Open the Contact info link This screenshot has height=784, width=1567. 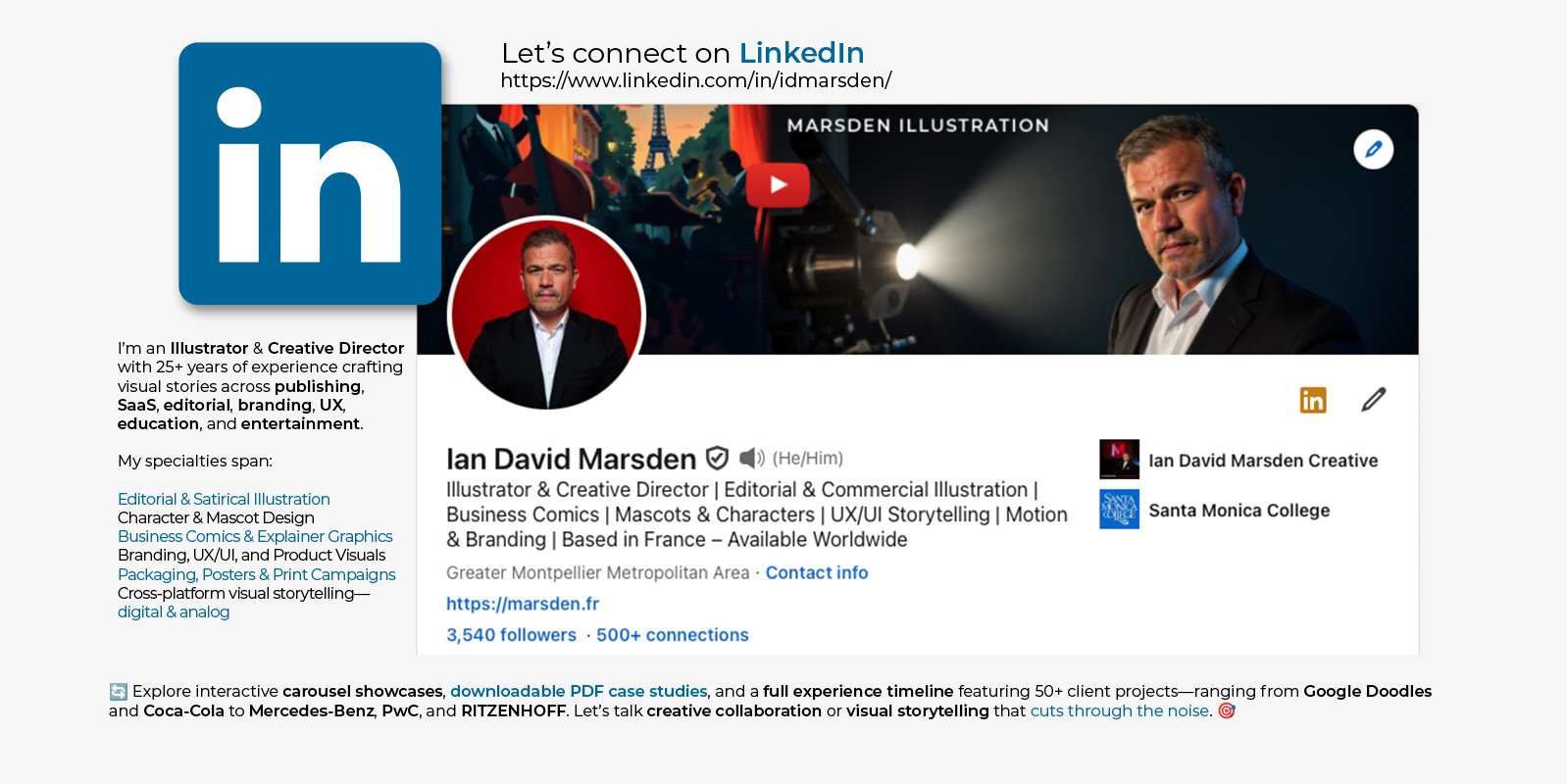(817, 572)
